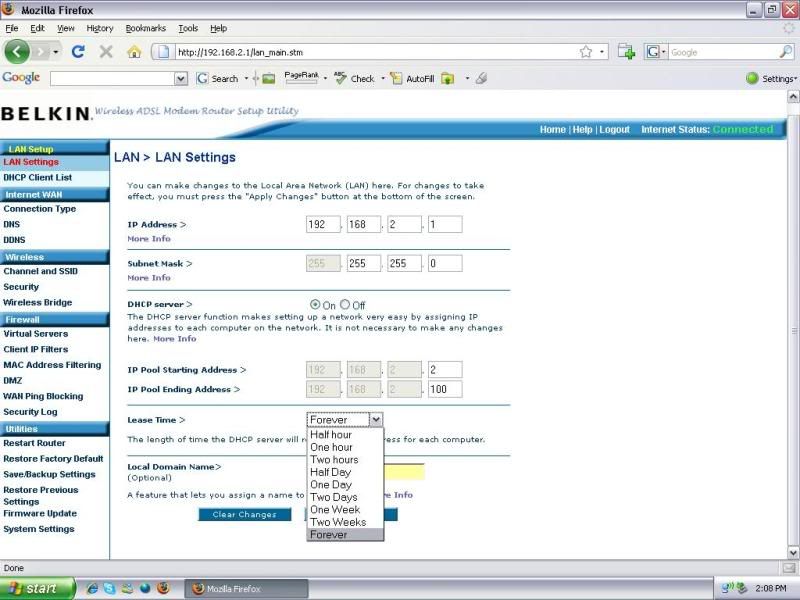Screen dimensions: 800x600
Task: Choose One Week lease time option
Action: click(334, 510)
